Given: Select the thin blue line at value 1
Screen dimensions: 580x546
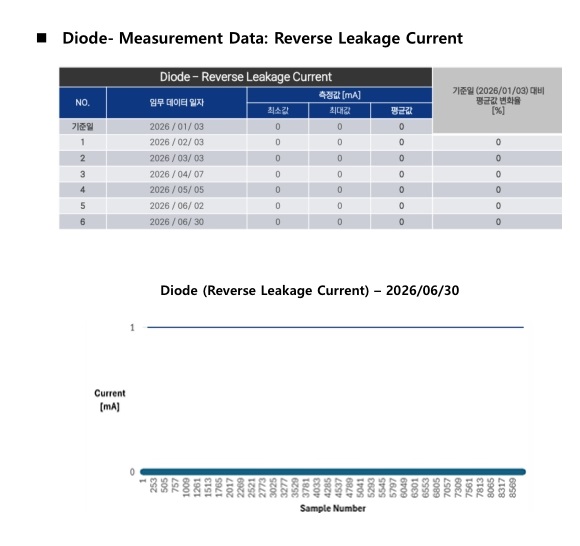Looking at the screenshot, I should point(335,327).
